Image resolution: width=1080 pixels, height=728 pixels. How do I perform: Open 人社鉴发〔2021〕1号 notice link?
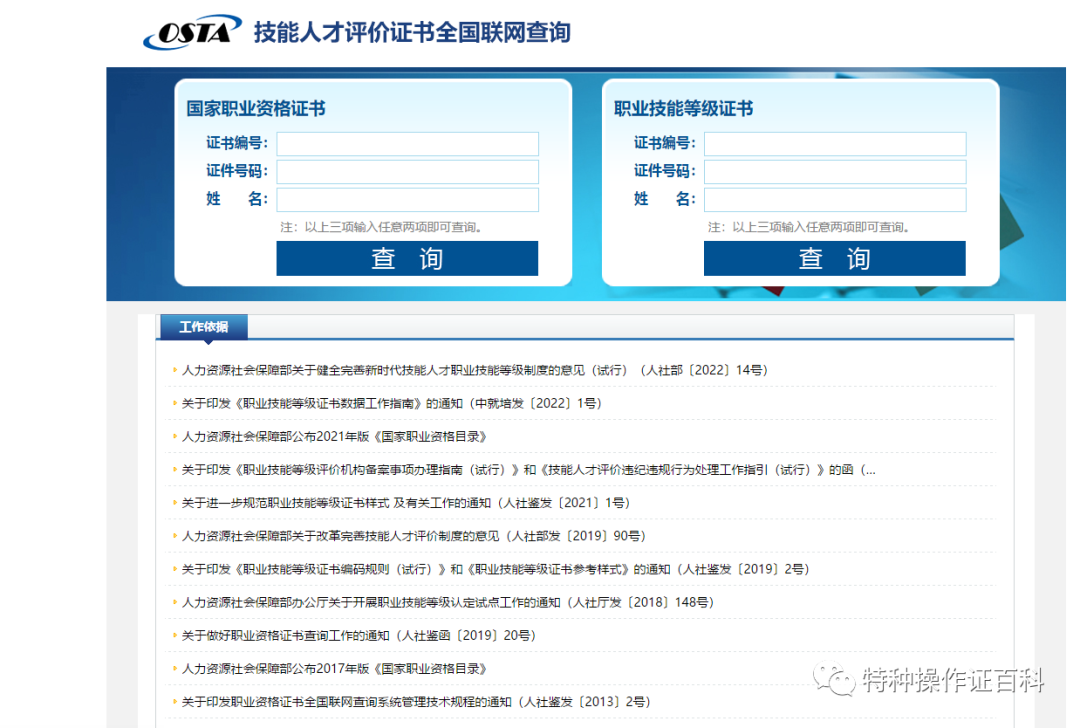click(x=406, y=503)
